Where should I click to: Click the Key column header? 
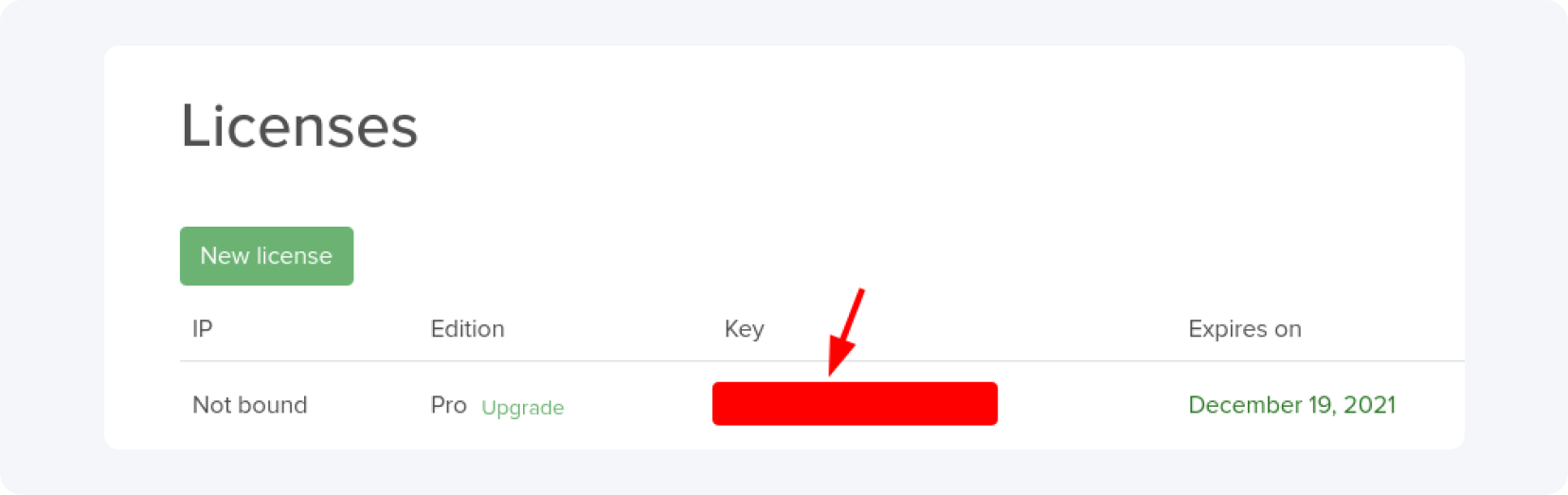pos(744,329)
